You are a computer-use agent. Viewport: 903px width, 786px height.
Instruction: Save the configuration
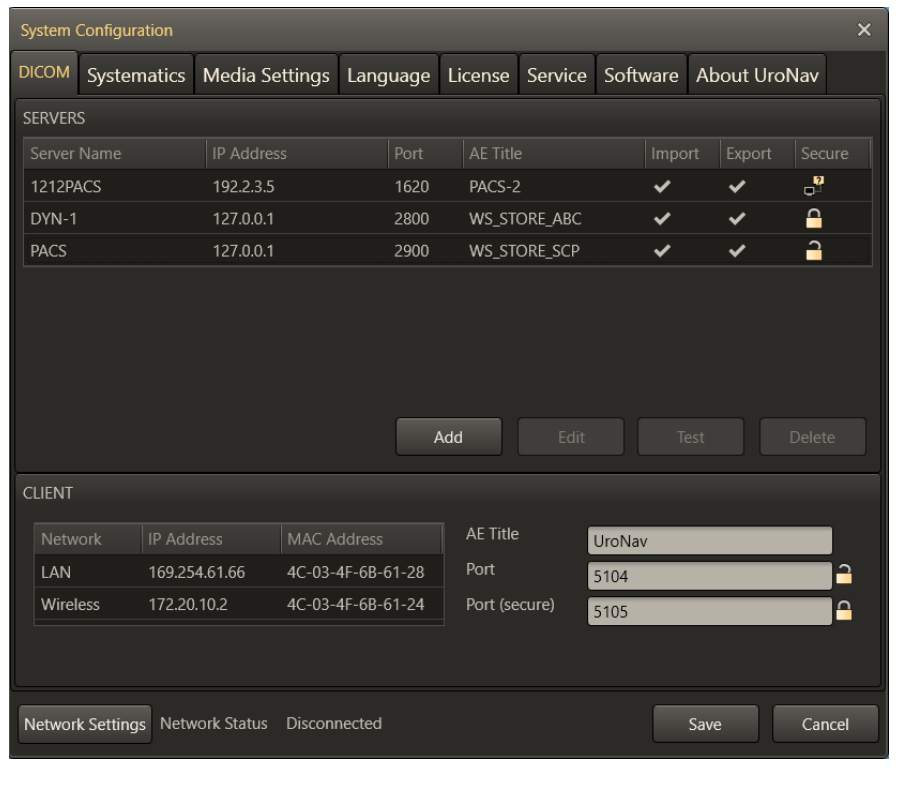[705, 724]
